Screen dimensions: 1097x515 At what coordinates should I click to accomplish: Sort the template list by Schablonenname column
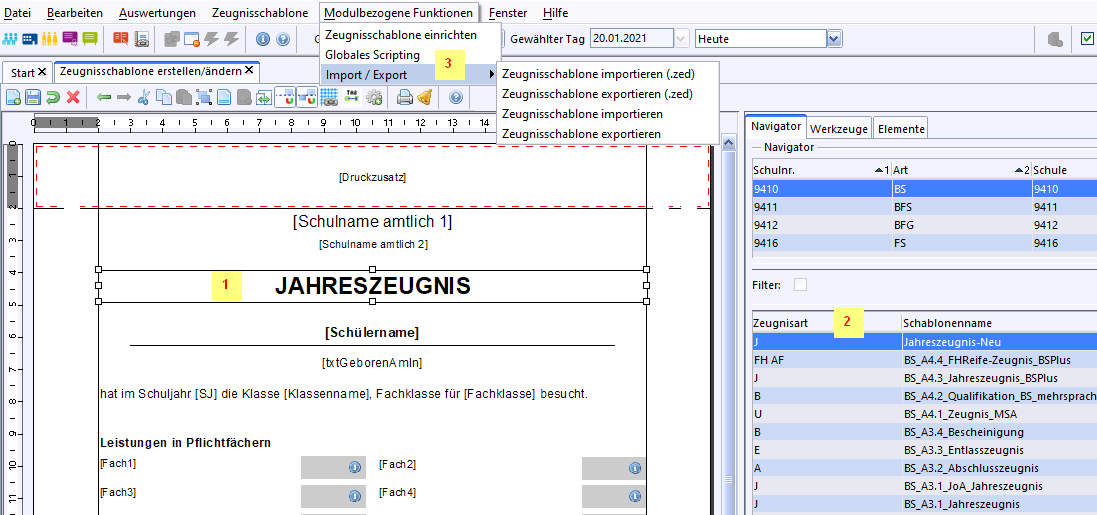(999, 323)
